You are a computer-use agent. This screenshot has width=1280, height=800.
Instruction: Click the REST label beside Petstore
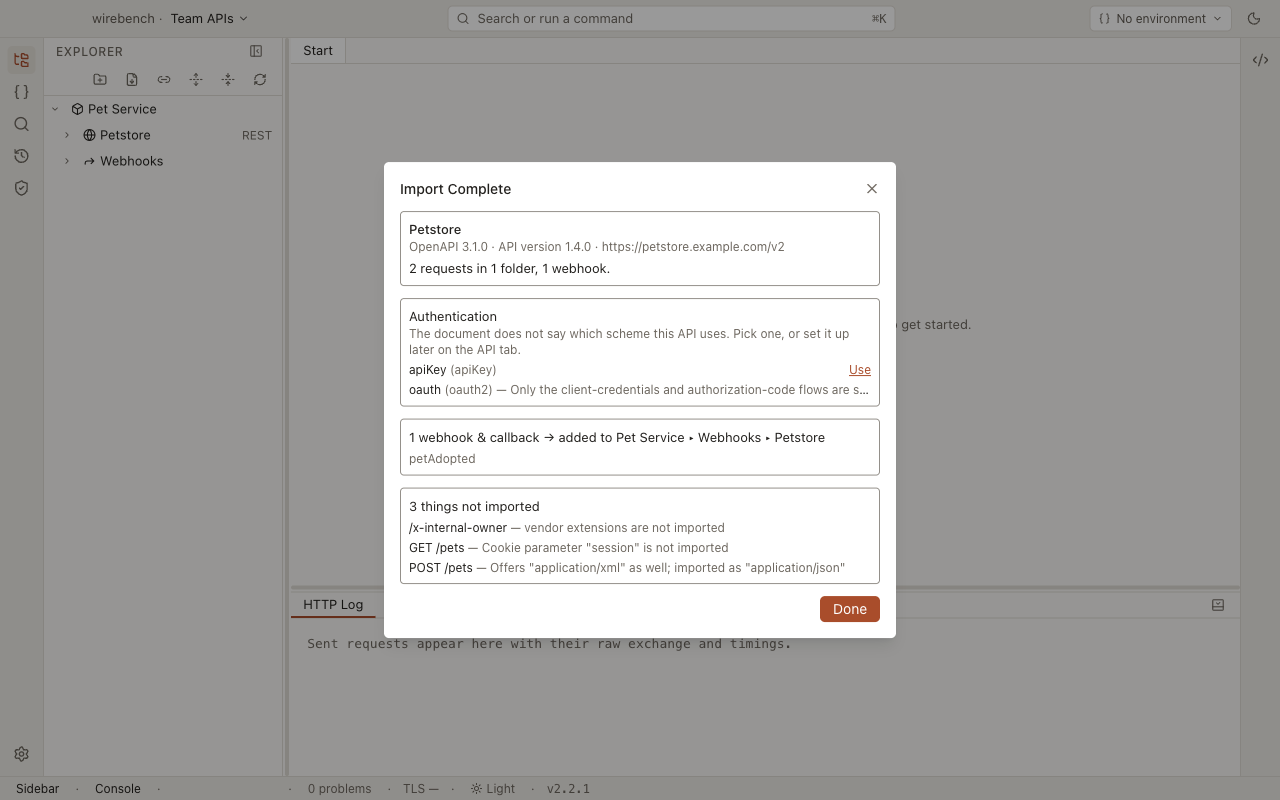coord(257,135)
